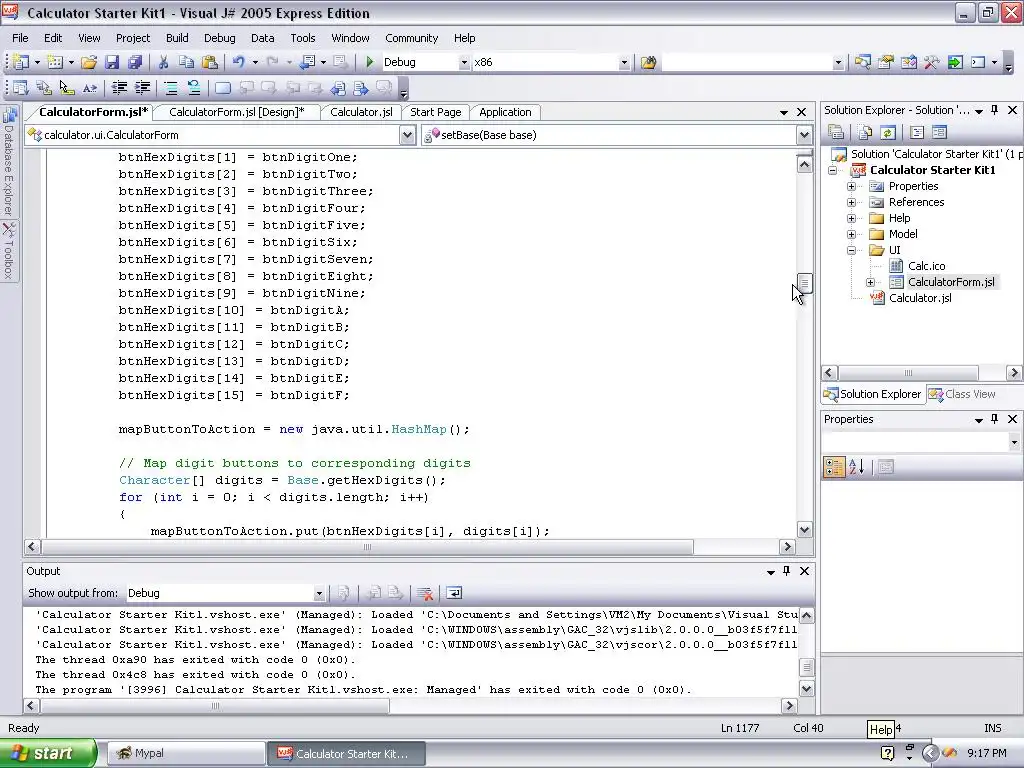The image size is (1024, 768).
Task: Switch to the Start Page tab
Action: tap(436, 112)
